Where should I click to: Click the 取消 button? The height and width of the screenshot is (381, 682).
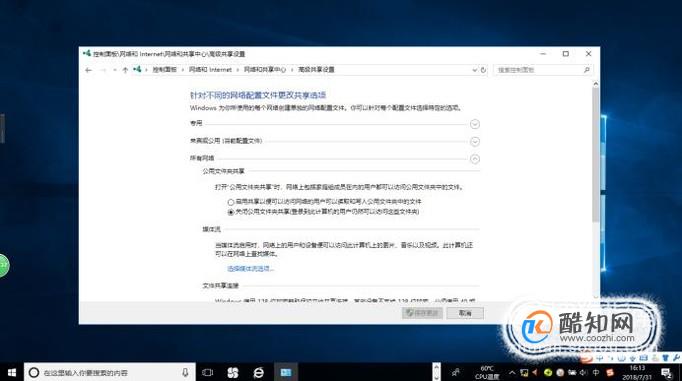(x=465, y=313)
